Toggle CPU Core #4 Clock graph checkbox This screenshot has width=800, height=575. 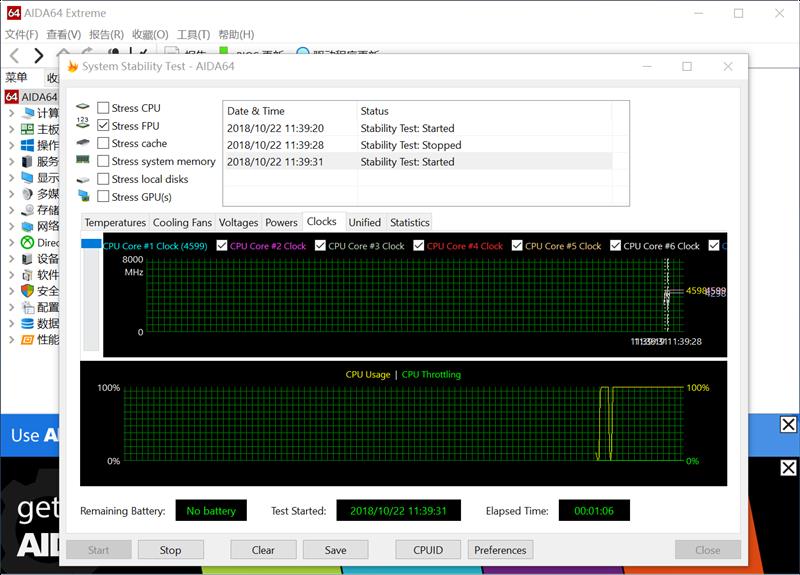click(418, 245)
